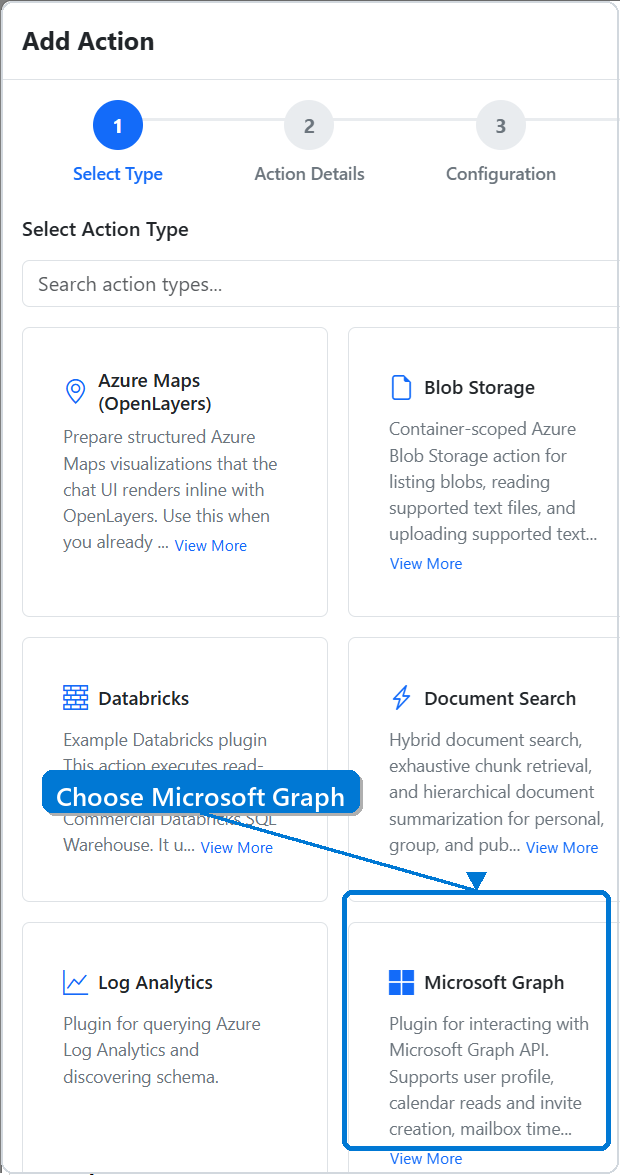Choose the Microsoft Graph card title
The image size is (620, 1175).
(x=494, y=982)
